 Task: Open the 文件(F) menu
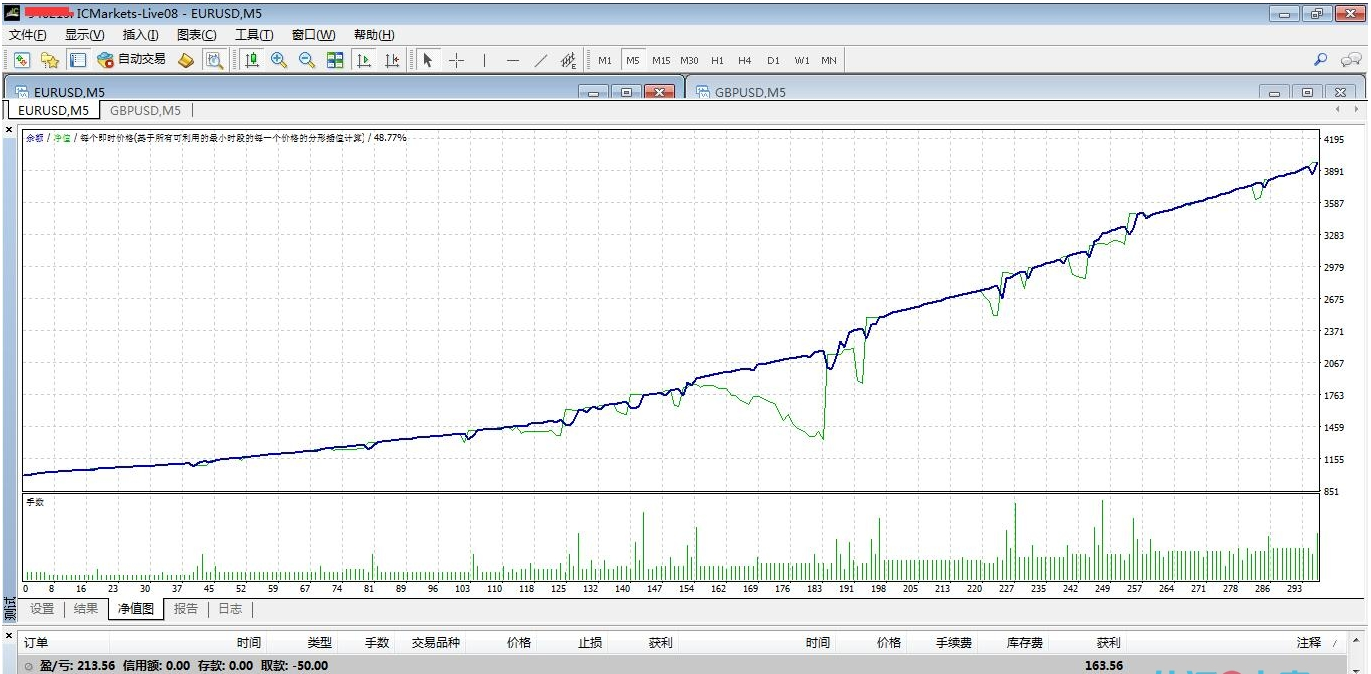point(27,35)
